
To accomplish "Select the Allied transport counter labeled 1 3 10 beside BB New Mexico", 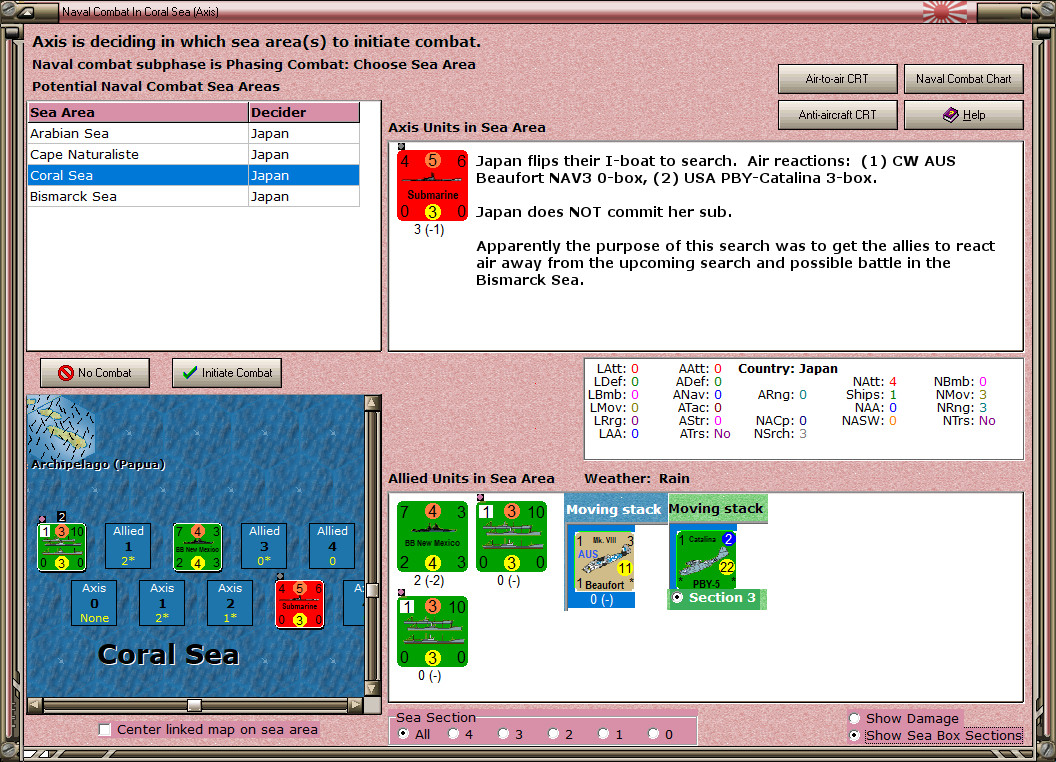I will point(511,536).
